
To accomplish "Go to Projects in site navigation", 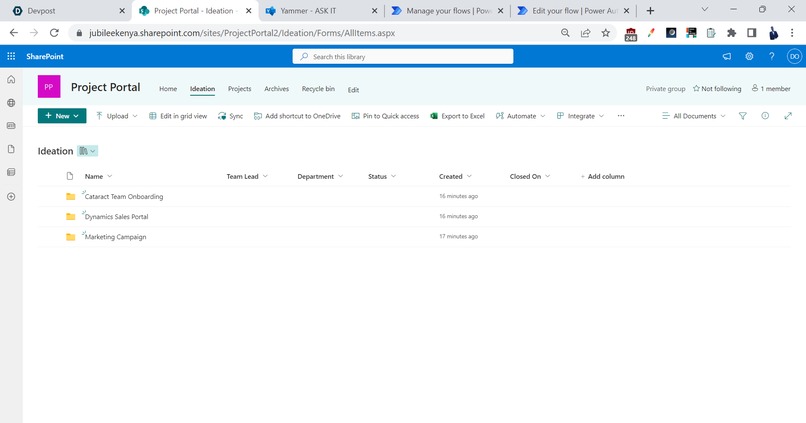I will 240,89.
